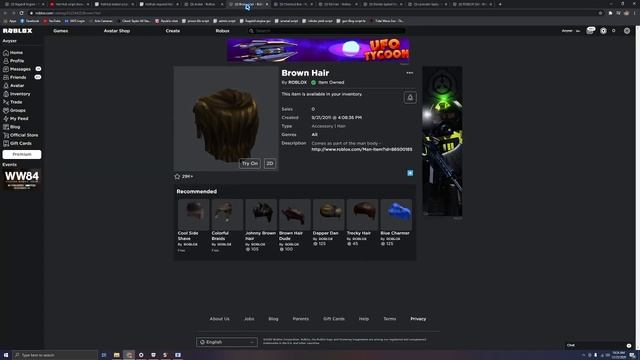Open the Man item link in the description
The image size is (640, 360).
click(x=362, y=149)
